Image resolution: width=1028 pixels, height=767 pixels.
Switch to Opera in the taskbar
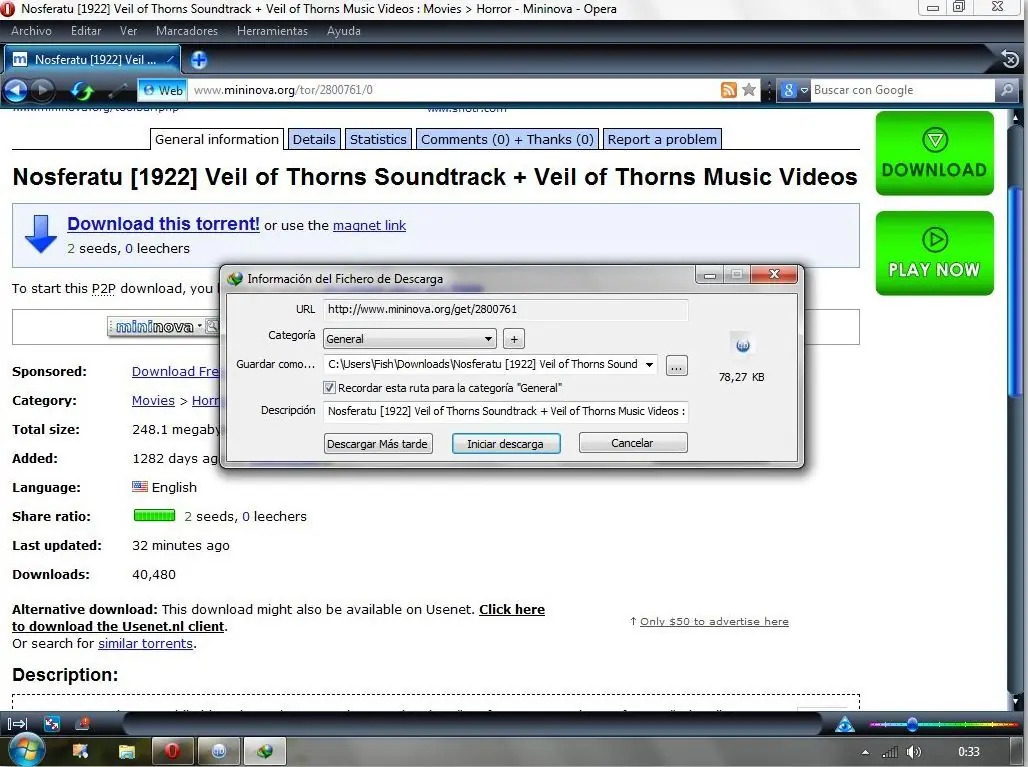(172, 751)
